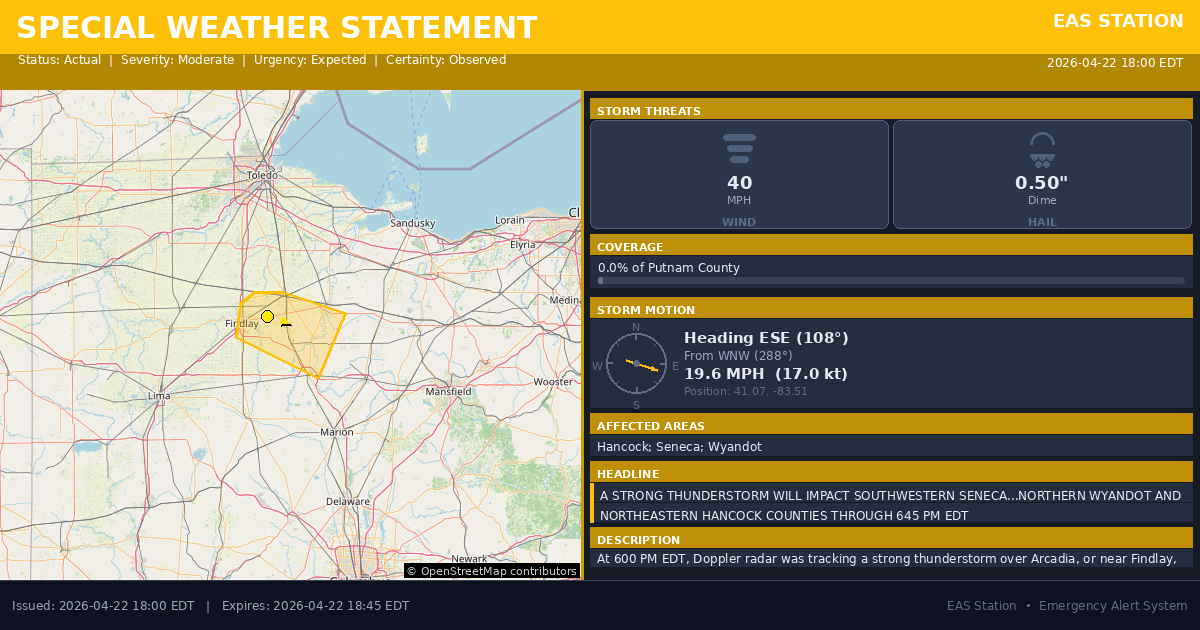Viewport: 1200px width, 630px height.
Task: Click the Putnam County coverage progress bar
Action: pos(890,281)
